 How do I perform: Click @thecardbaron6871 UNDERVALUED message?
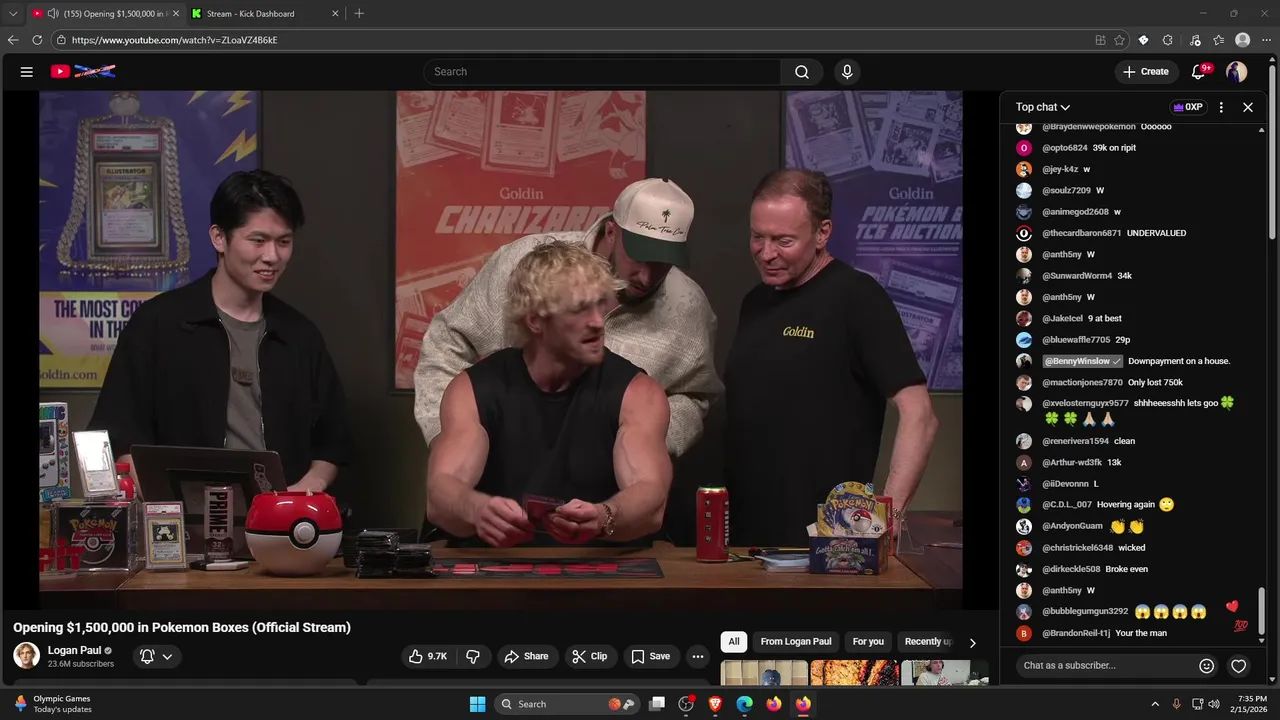pyautogui.click(x=1113, y=233)
